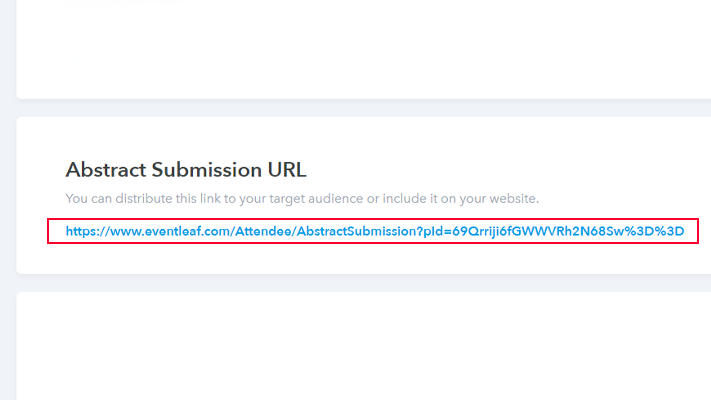
Task: Click the link distribution description text
Action: tap(302, 199)
